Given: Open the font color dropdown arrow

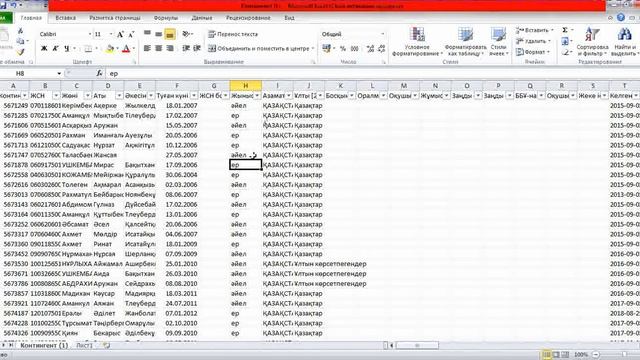Looking at the screenshot, I should 133,49.
